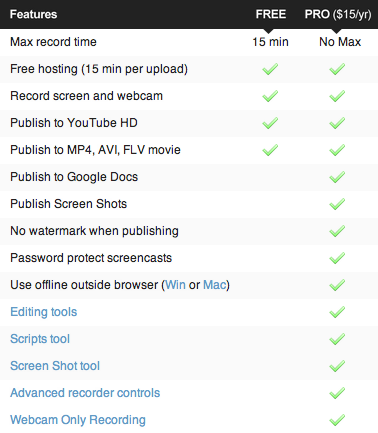Click the PRO checkmark for Password protect screencasts
This screenshot has width=378, height=433.
(337, 258)
